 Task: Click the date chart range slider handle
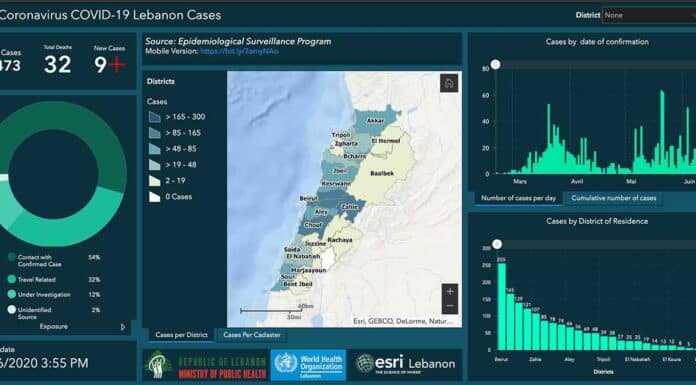496,65
